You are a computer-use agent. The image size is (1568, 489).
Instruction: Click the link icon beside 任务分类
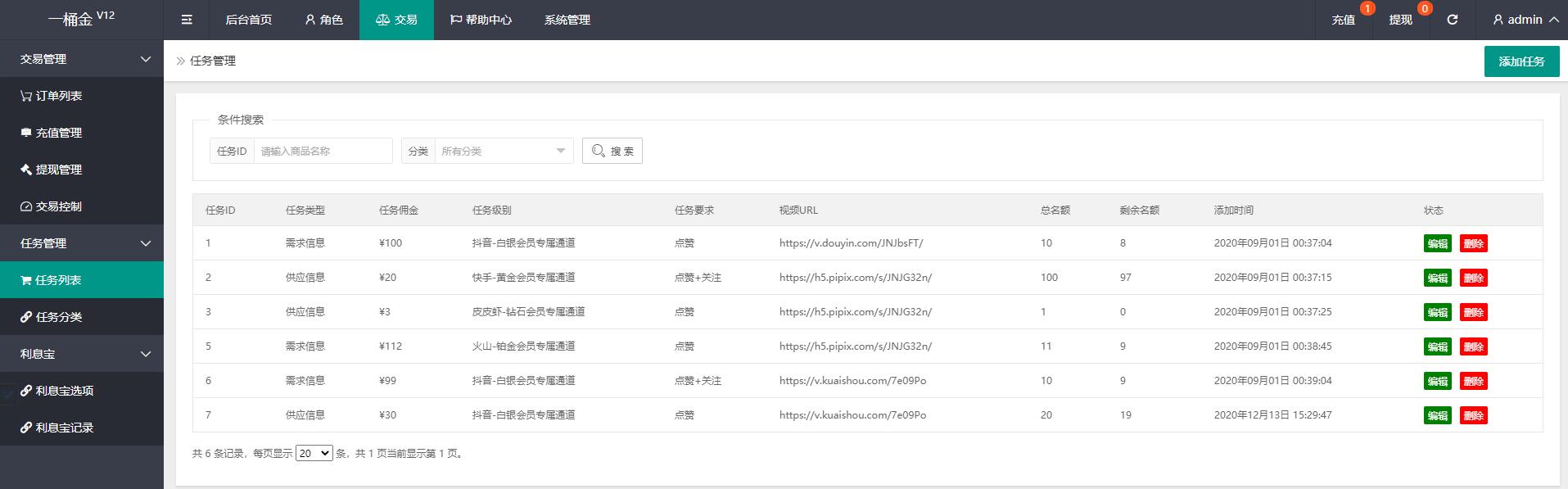(x=26, y=317)
